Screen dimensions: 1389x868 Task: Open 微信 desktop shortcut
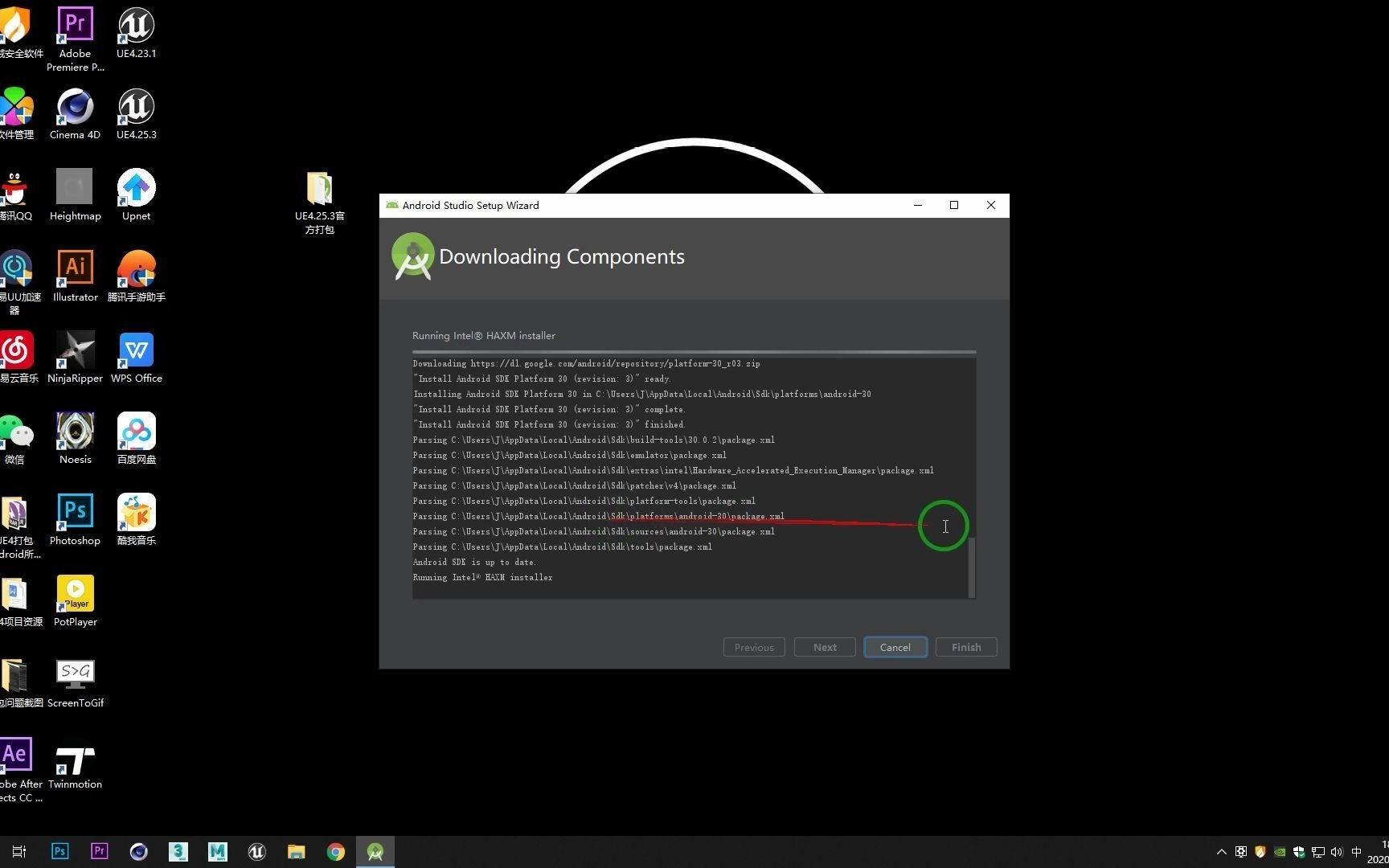point(14,438)
